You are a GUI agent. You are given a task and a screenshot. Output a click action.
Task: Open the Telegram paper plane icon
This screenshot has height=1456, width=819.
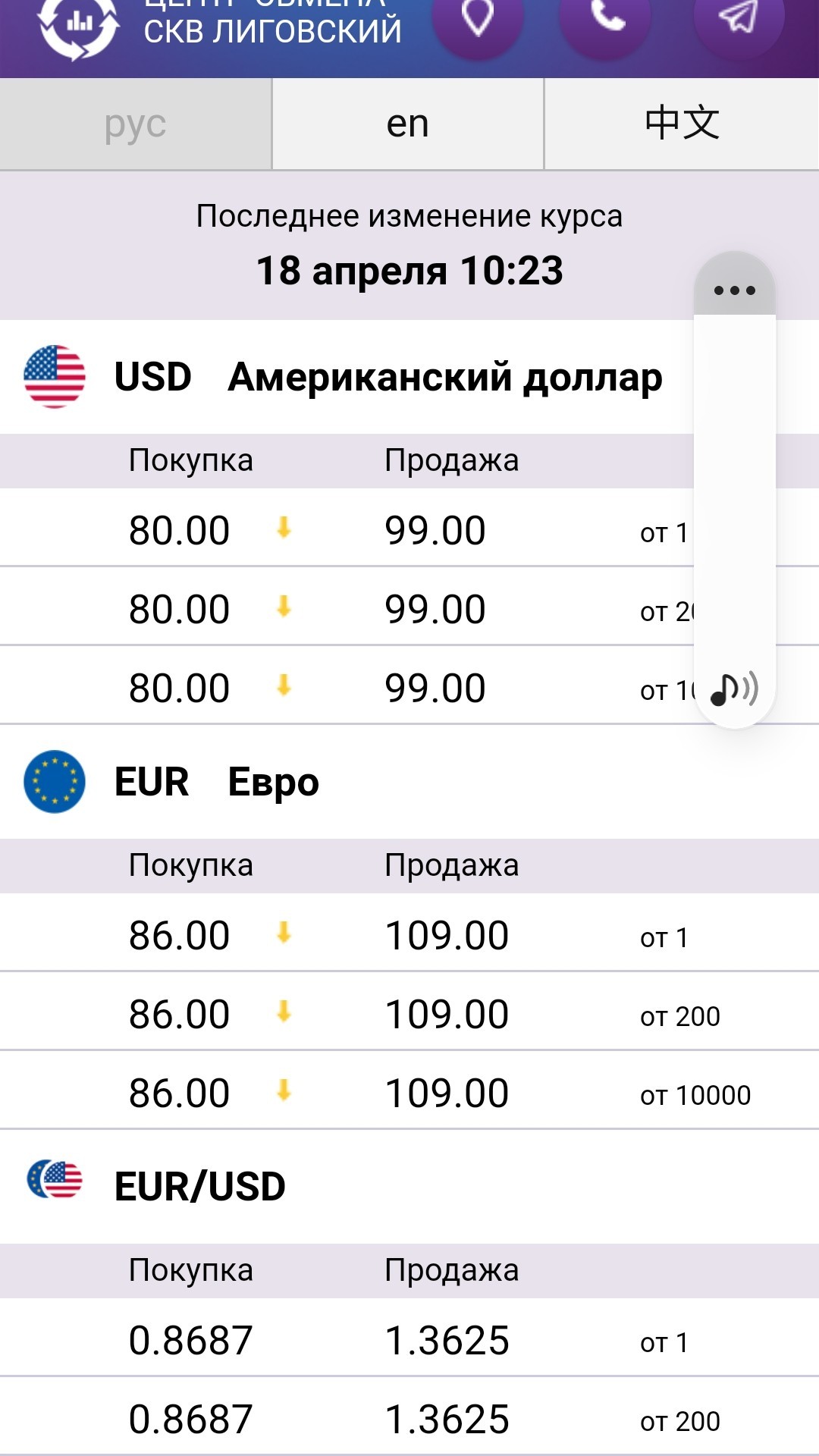(738, 17)
